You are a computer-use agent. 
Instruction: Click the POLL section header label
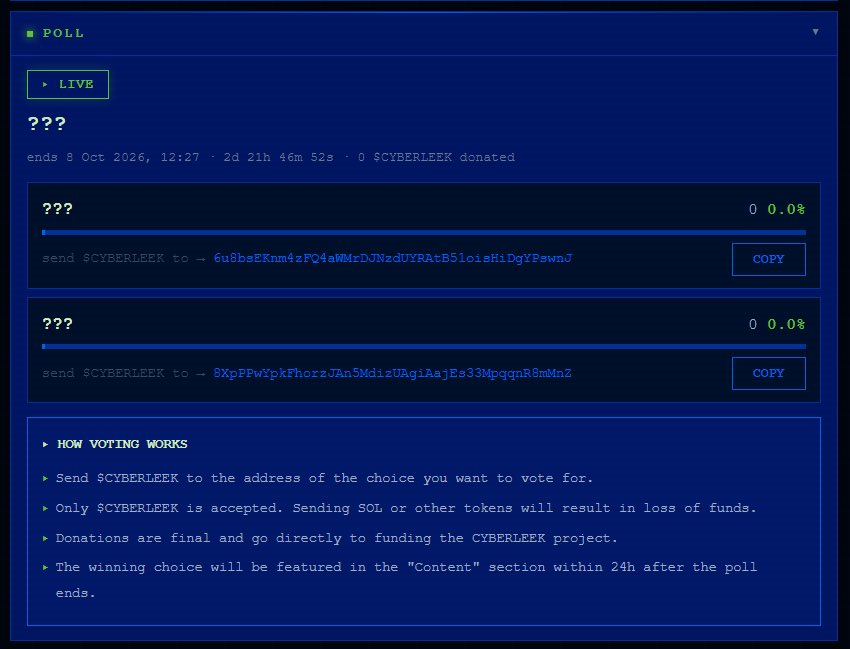click(x=63, y=33)
